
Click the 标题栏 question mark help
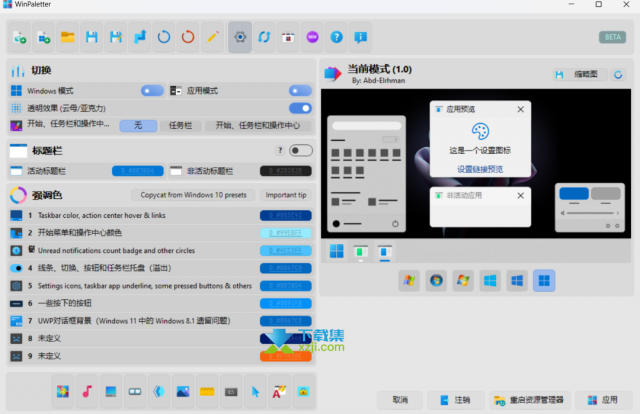280,151
